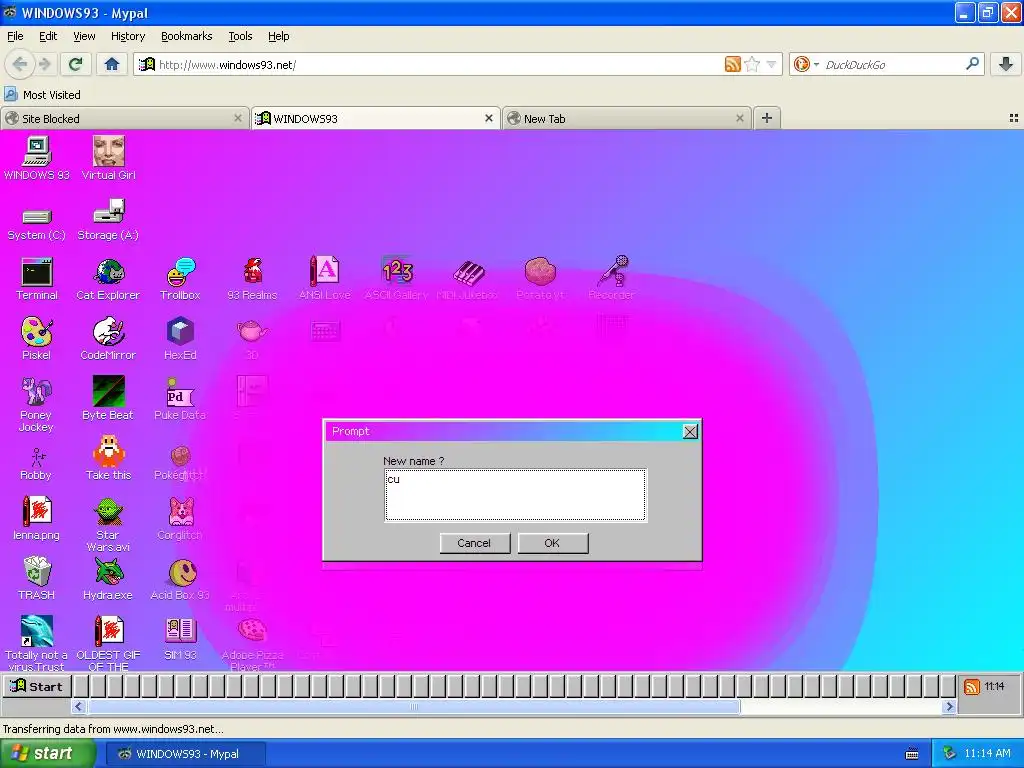Open the View menu
The width and height of the screenshot is (1024, 768).
click(x=84, y=36)
